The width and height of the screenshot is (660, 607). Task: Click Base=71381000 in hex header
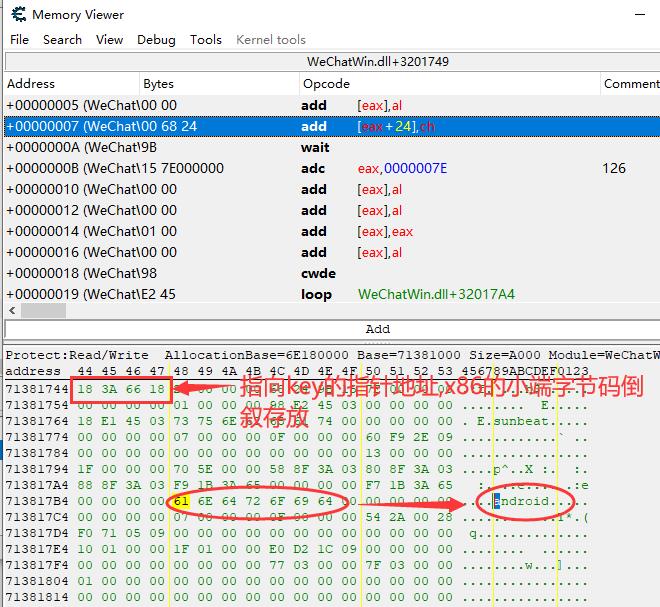coord(409,355)
